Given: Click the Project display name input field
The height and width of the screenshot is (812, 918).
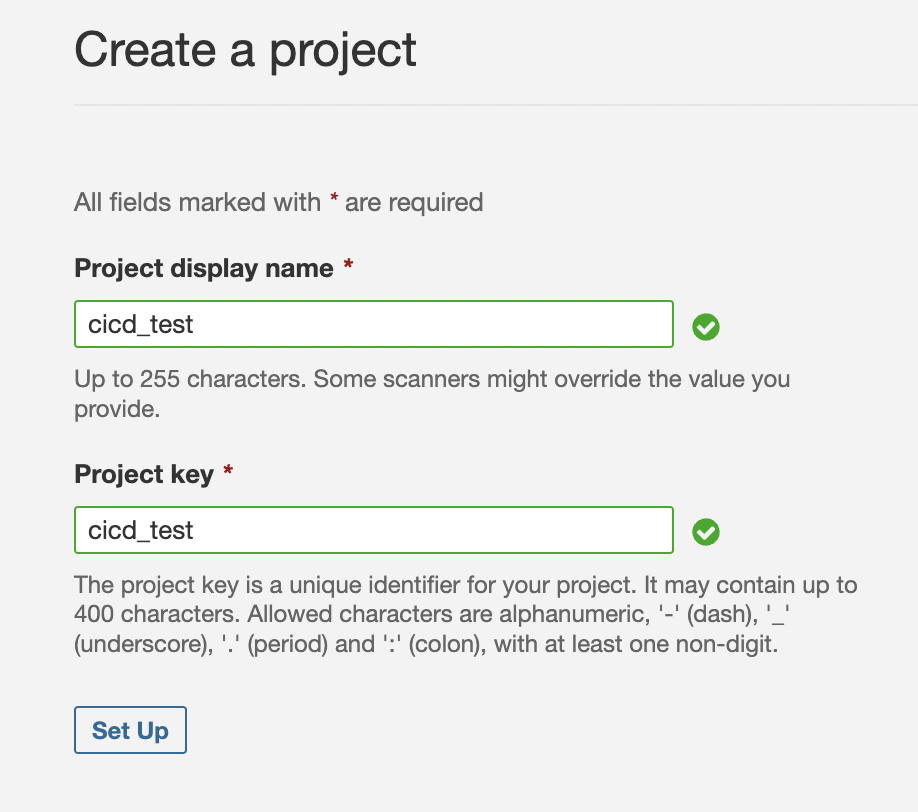Looking at the screenshot, I should tap(373, 325).
